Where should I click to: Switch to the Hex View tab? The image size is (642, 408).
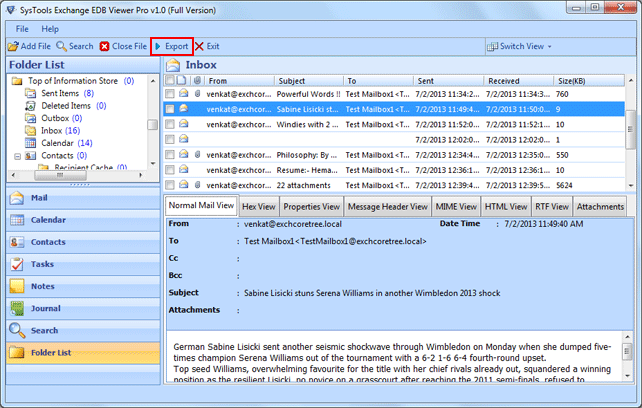click(259, 207)
